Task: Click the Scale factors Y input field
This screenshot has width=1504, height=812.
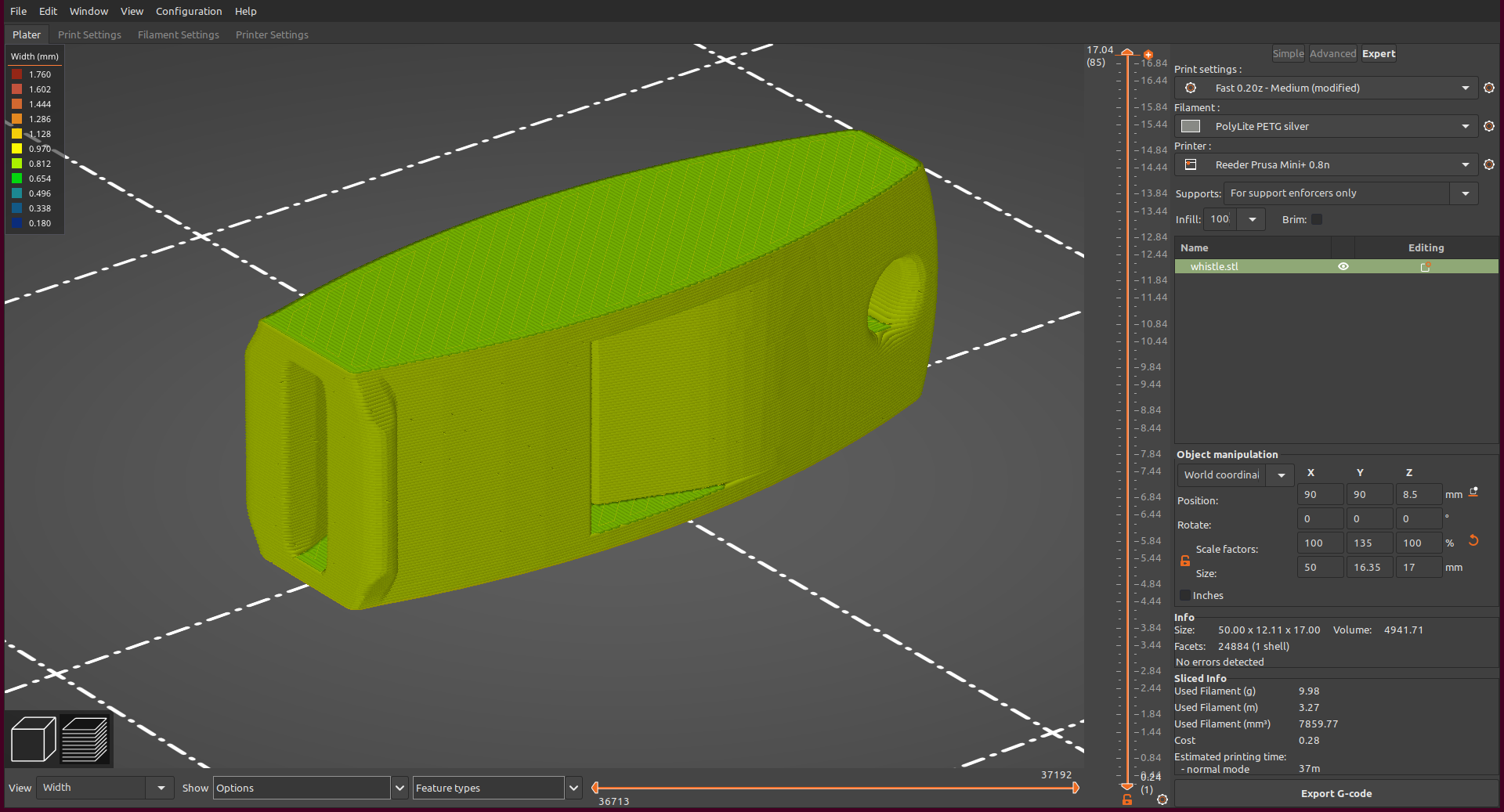Action: [1369, 543]
